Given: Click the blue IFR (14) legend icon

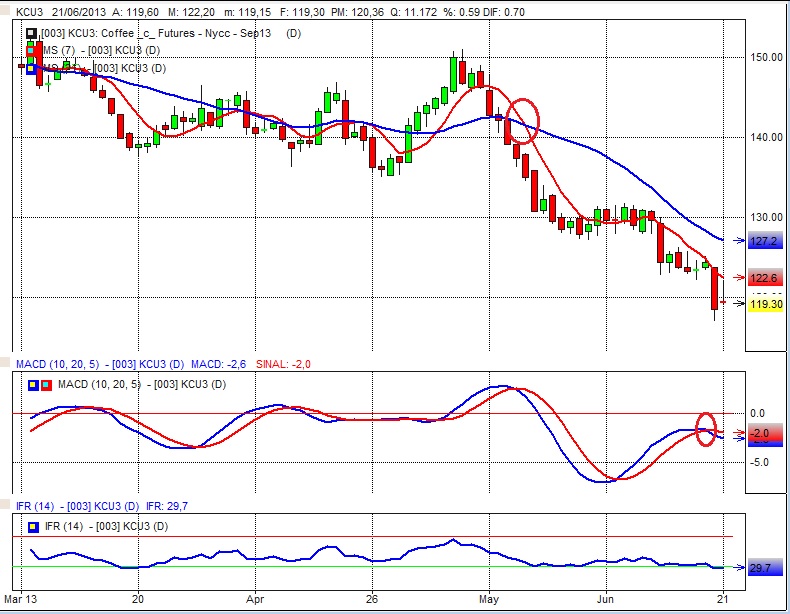Looking at the screenshot, I should click(33, 525).
